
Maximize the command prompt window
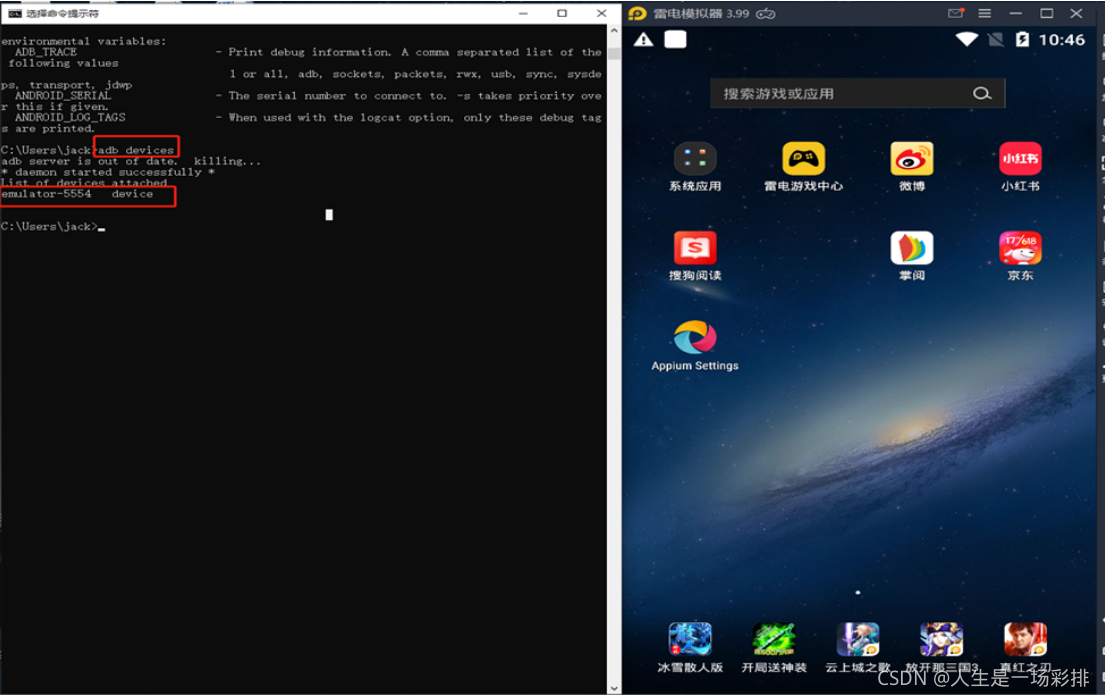point(562,13)
